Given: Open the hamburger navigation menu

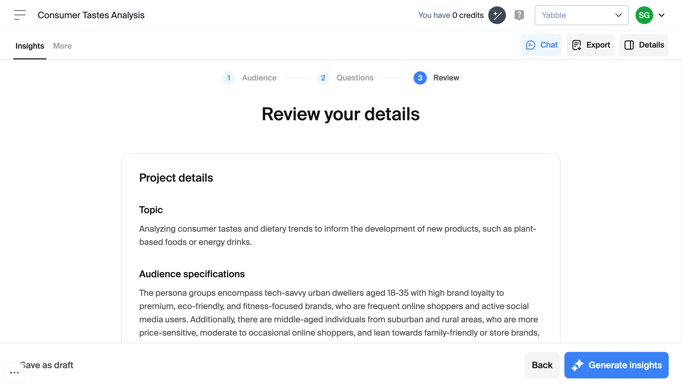Looking at the screenshot, I should click(20, 15).
